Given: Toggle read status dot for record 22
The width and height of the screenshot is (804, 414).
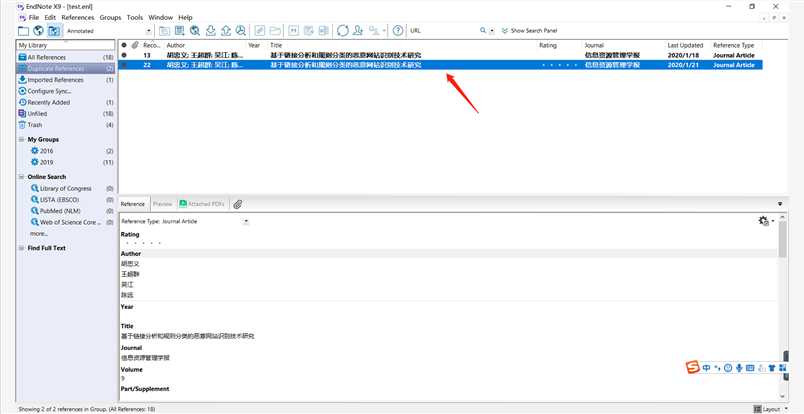Looking at the screenshot, I should tap(124, 65).
